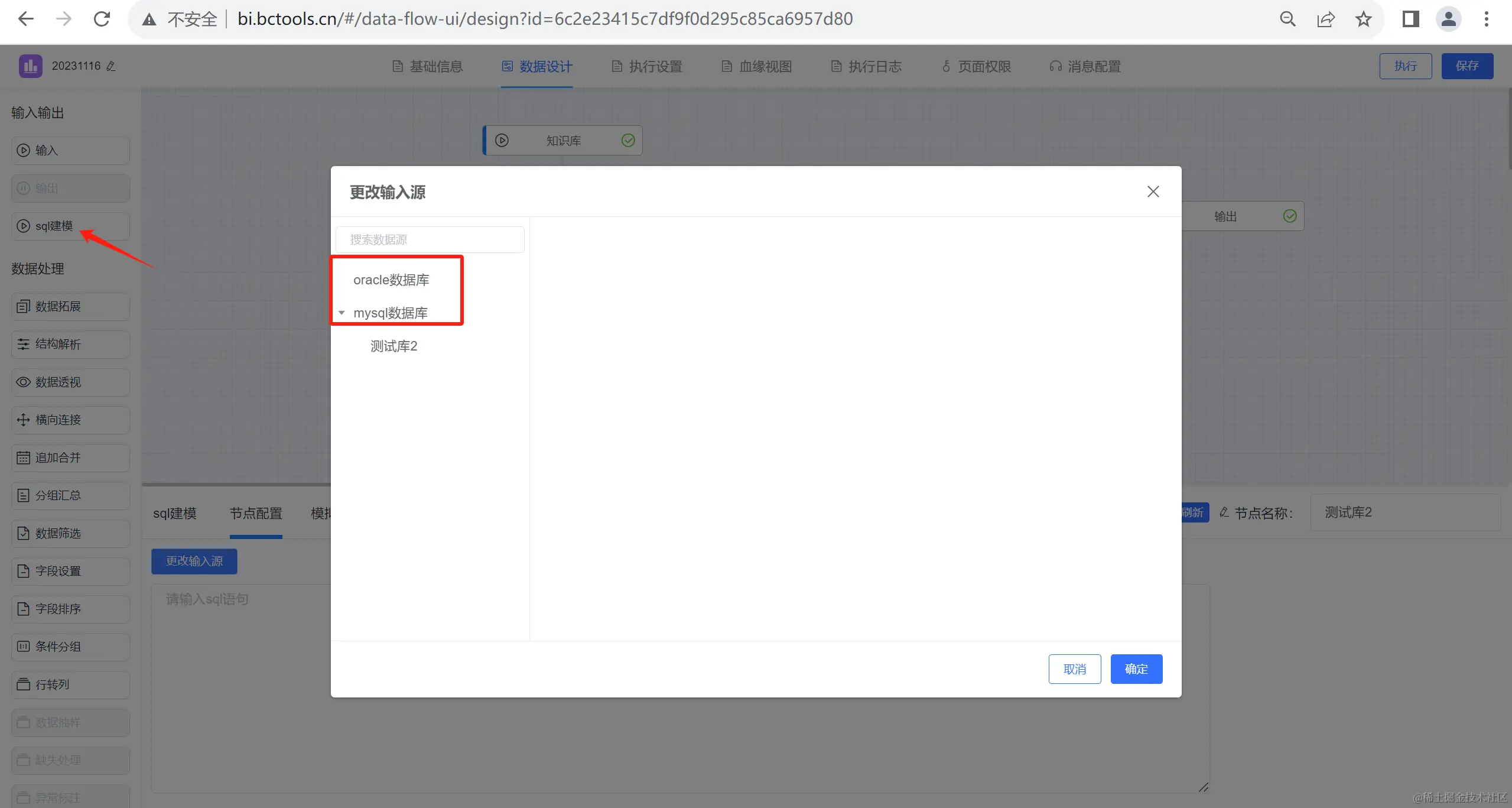Select the oracle数据库 tree node
Viewport: 1512px width, 808px height.
pos(391,280)
